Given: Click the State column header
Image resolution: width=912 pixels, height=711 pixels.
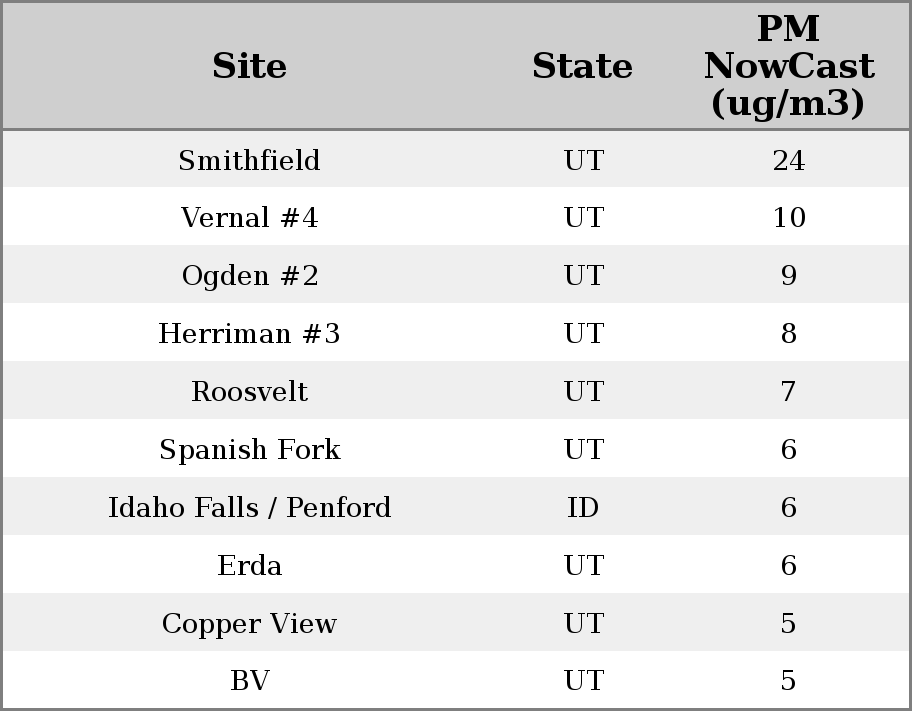Looking at the screenshot, I should (x=582, y=66).
